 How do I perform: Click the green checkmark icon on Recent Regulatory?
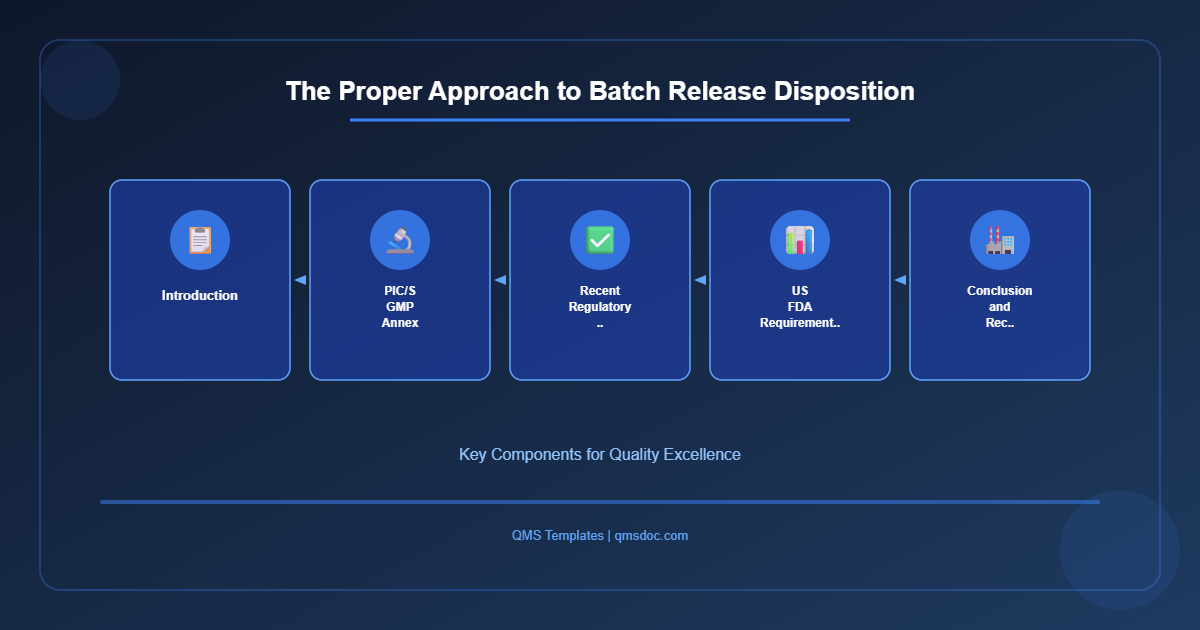(x=600, y=240)
